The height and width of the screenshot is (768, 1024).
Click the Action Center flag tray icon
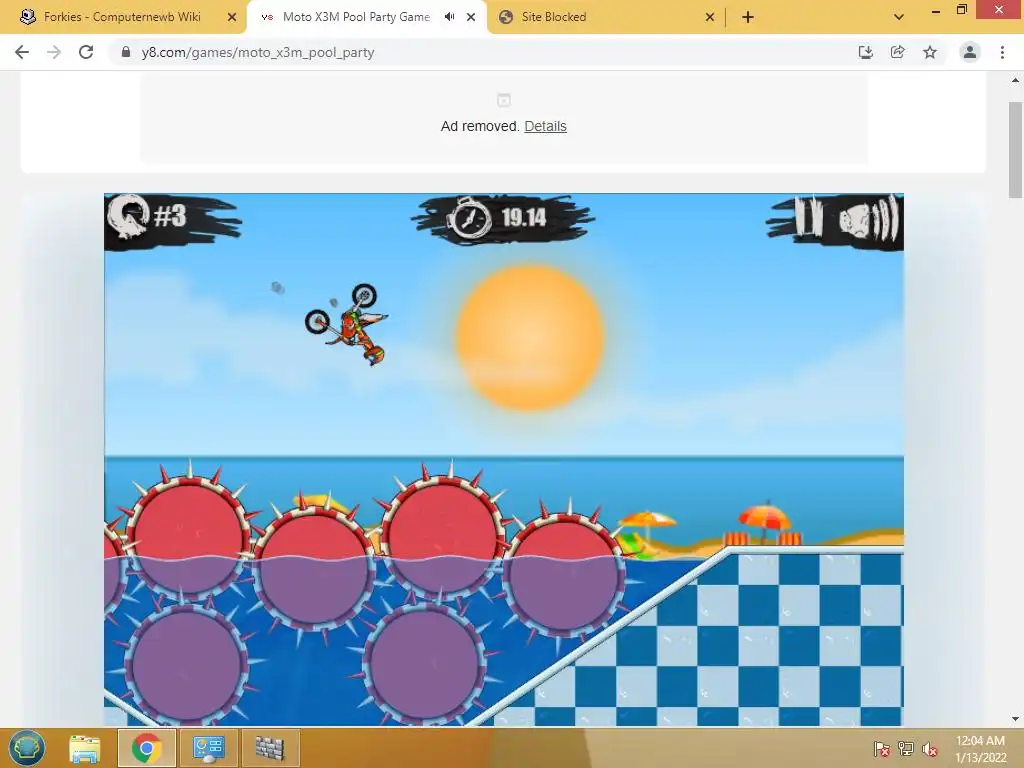tap(882, 749)
